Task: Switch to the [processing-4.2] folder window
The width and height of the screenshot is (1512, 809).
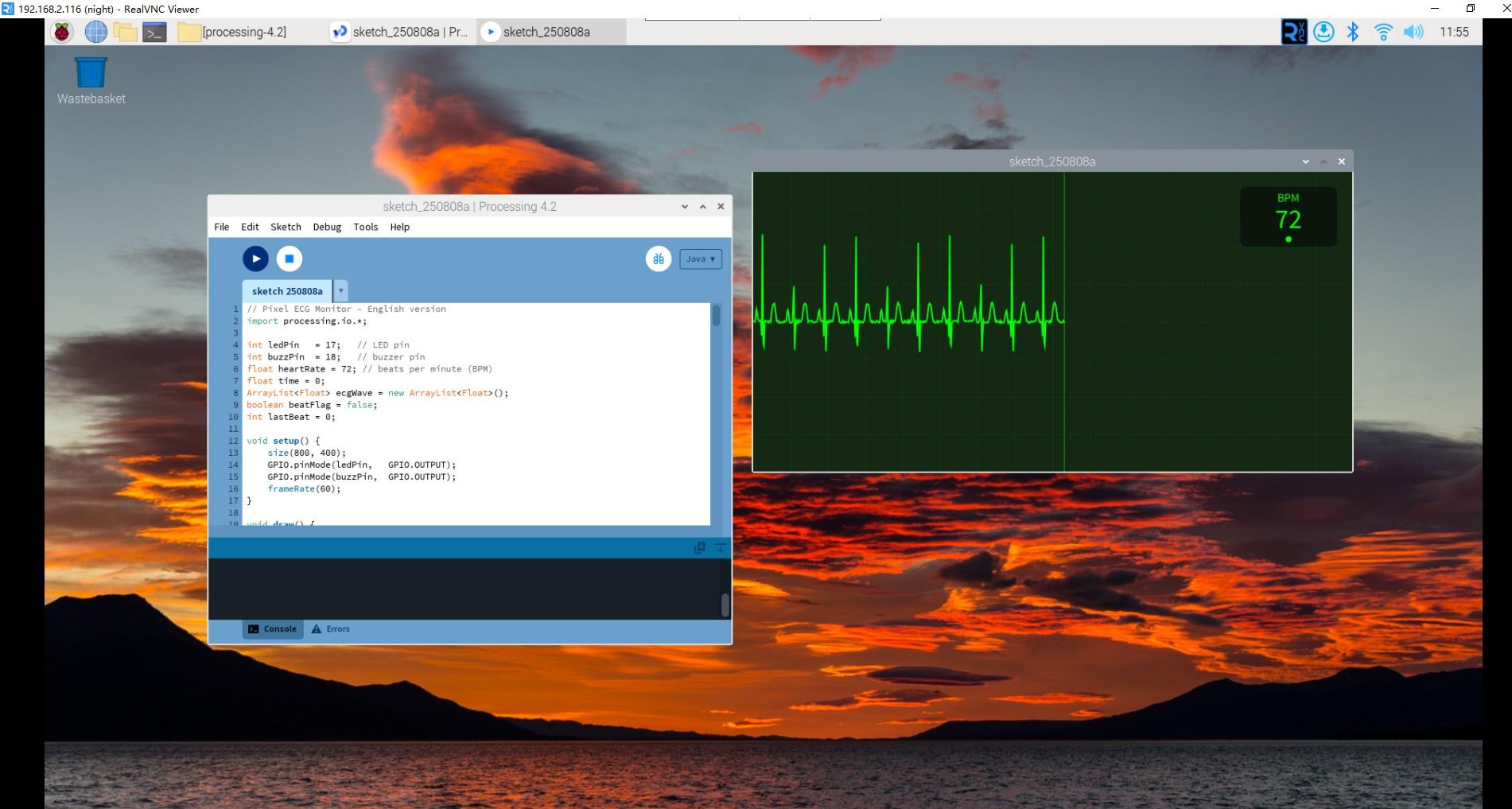Action: tap(232, 32)
